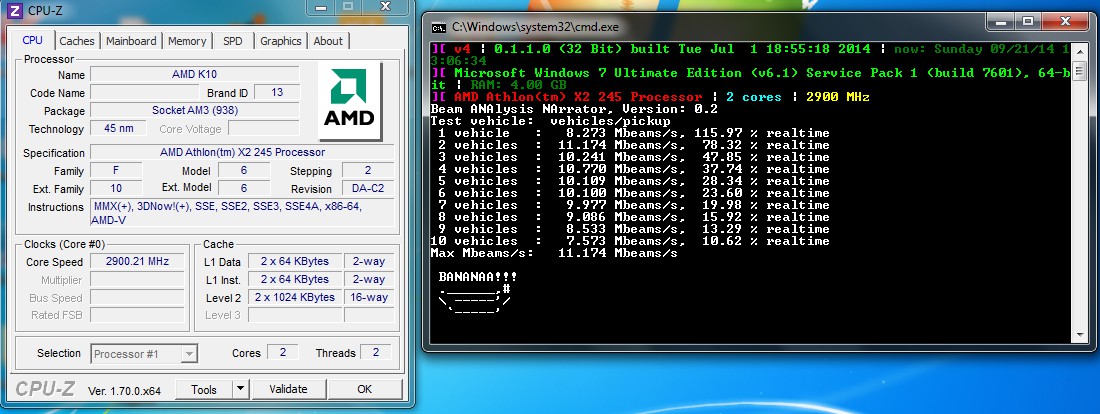
Task: Click the cmd.exe window title text
Action: [x=535, y=27]
